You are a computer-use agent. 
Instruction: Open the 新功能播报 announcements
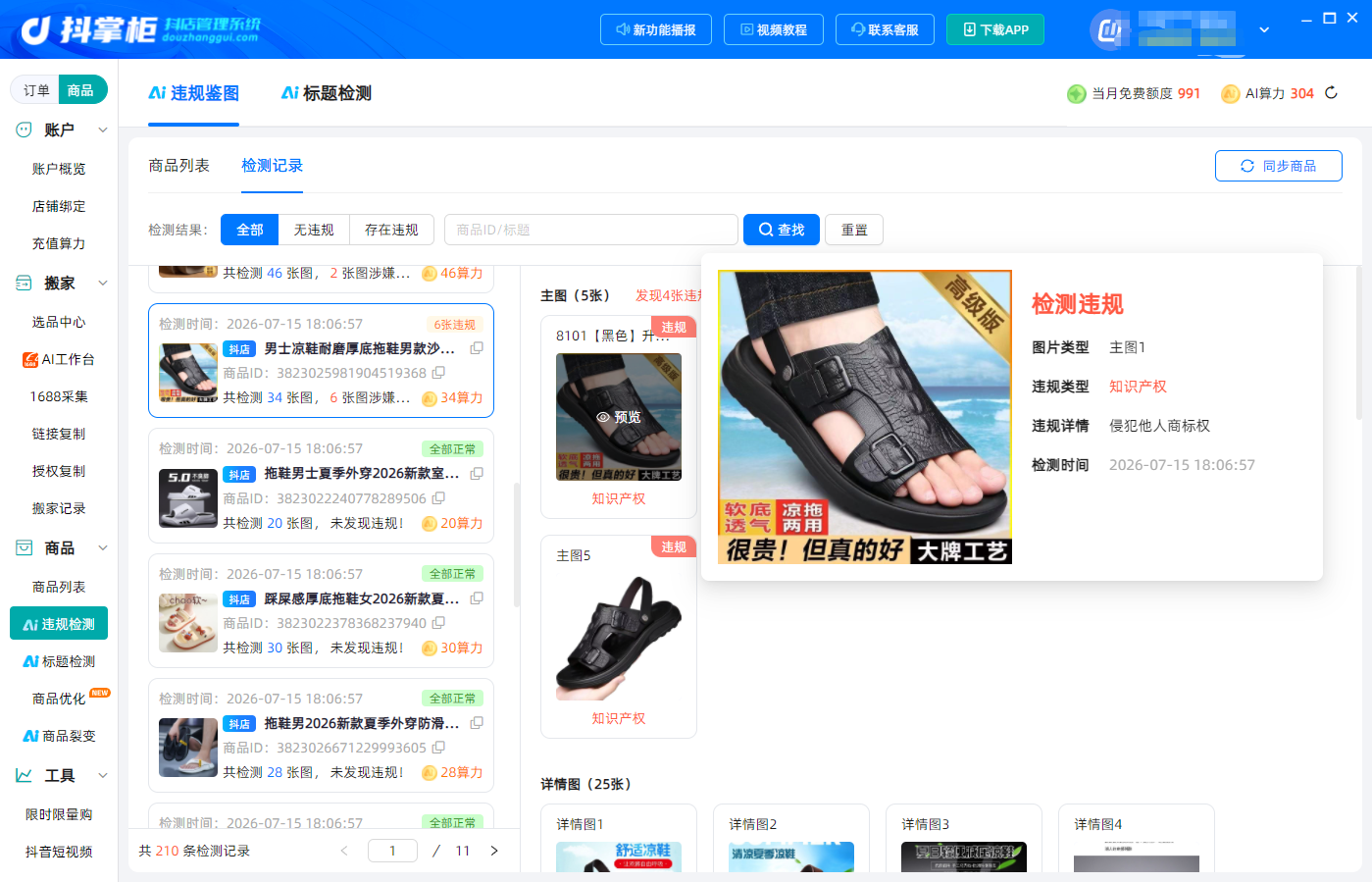click(x=655, y=29)
